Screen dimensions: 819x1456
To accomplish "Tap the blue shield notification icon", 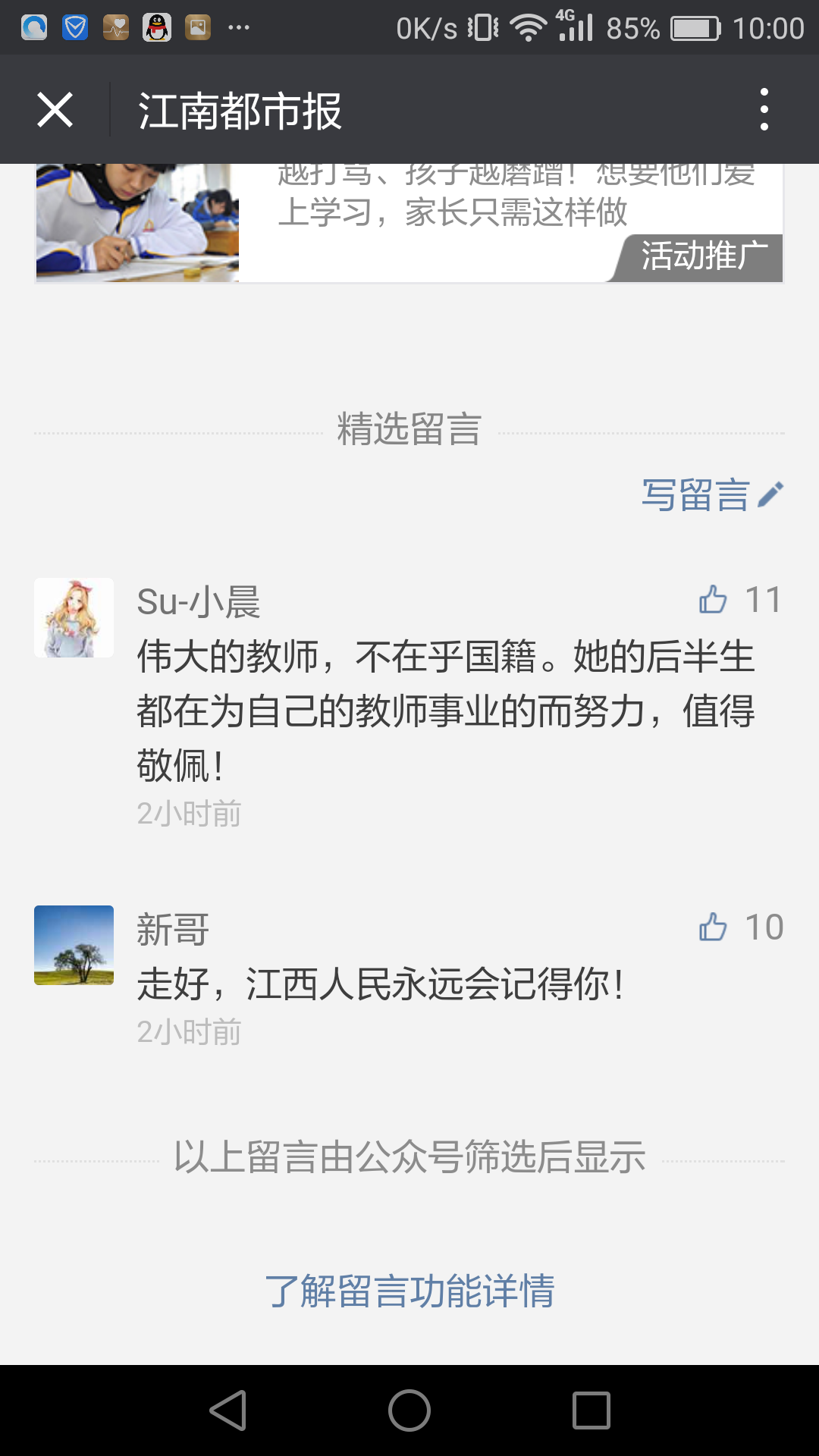I will 75,28.
